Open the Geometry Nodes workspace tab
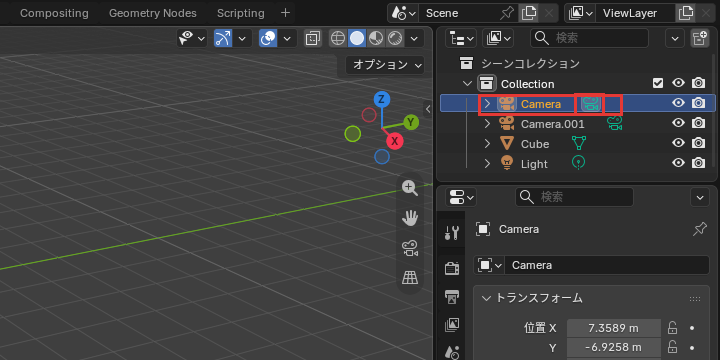Screen dimensions: 720x360 click(x=152, y=13)
